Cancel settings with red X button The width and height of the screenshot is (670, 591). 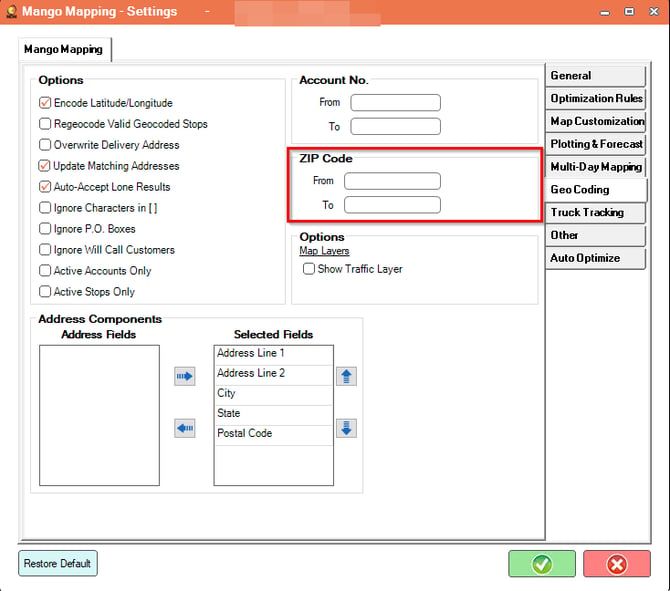pyautogui.click(x=617, y=564)
